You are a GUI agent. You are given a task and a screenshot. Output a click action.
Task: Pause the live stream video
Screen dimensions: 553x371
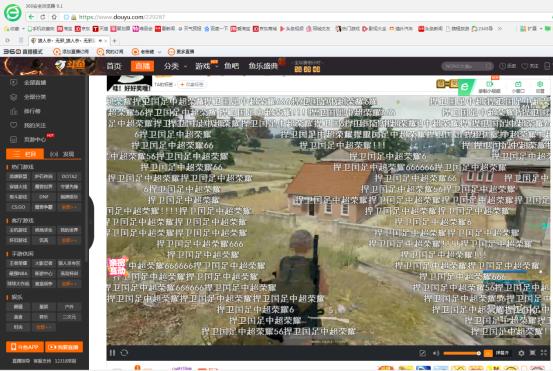[x=113, y=353]
